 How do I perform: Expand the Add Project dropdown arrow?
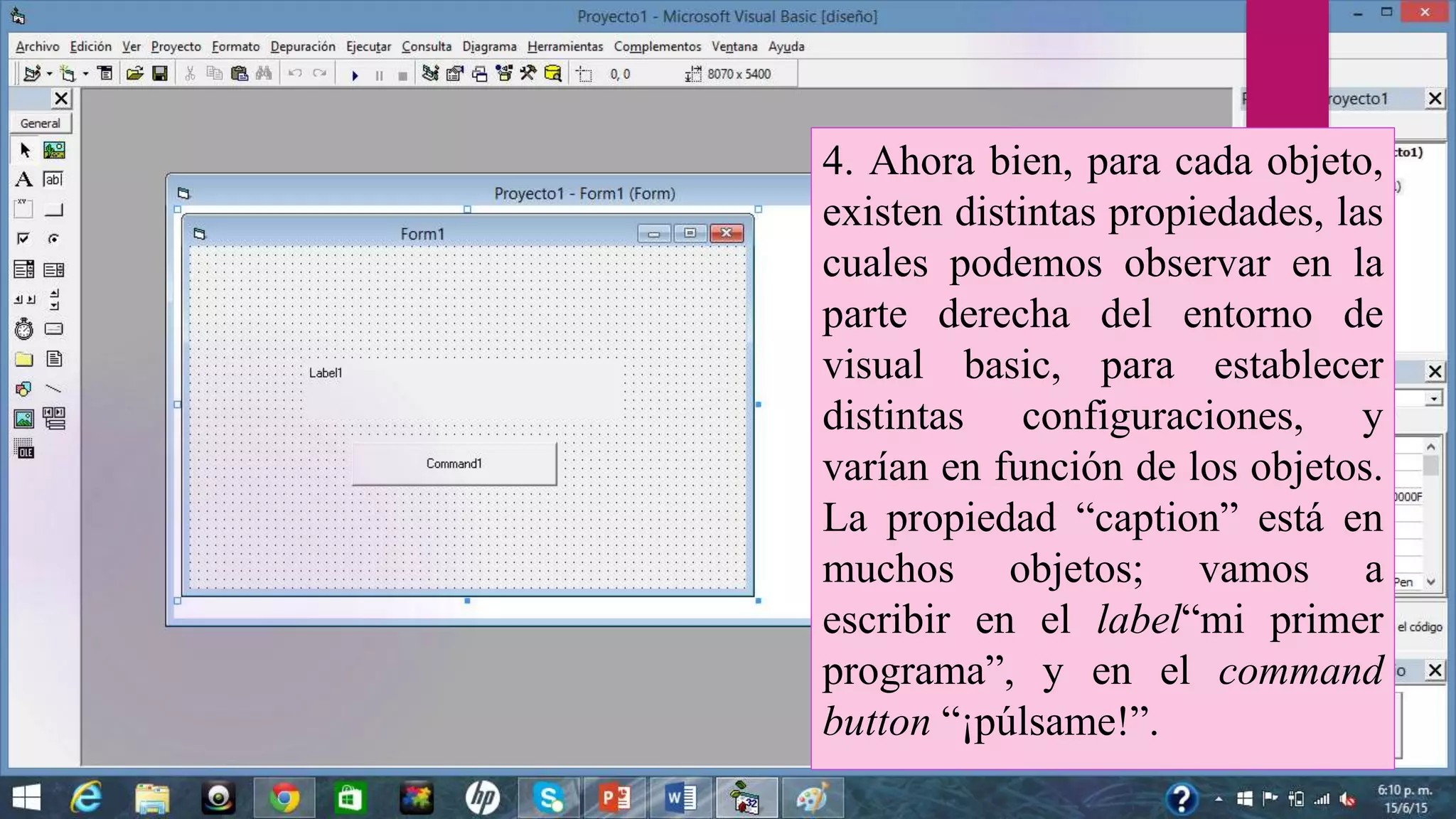coord(49,74)
